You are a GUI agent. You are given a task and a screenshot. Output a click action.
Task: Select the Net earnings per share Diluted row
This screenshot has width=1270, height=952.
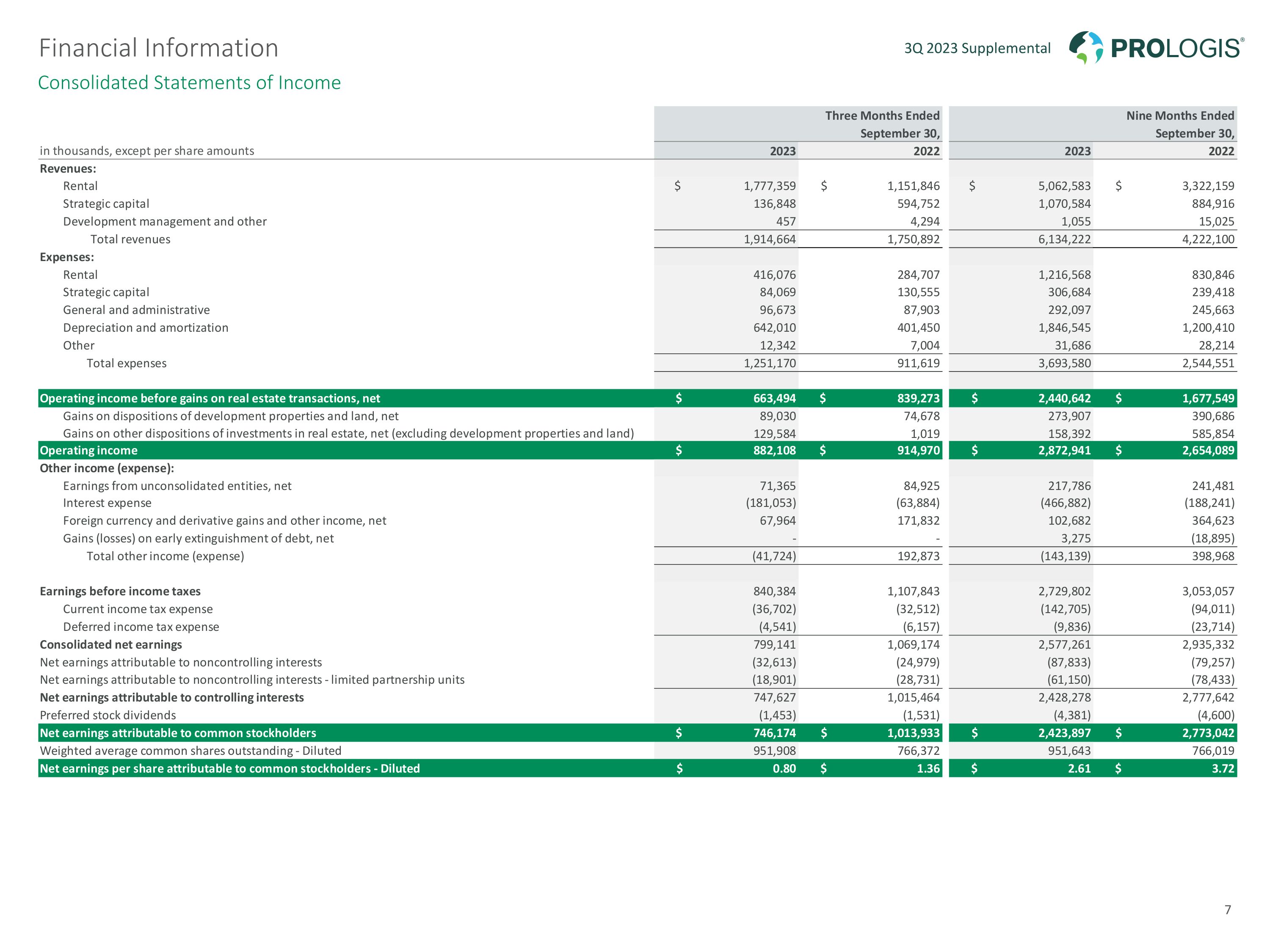(x=229, y=768)
